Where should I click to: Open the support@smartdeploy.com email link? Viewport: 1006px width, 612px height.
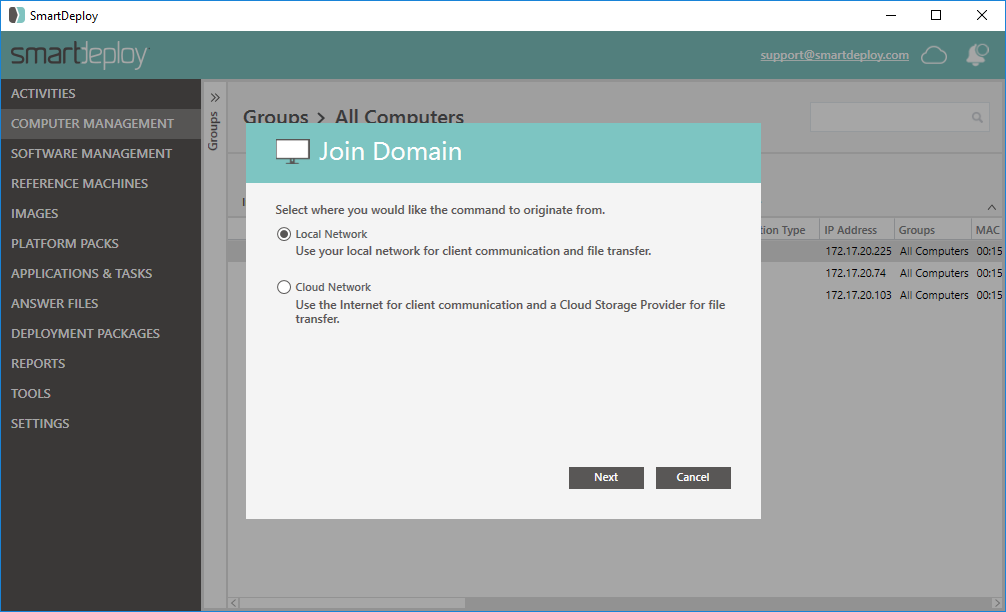tap(835, 55)
